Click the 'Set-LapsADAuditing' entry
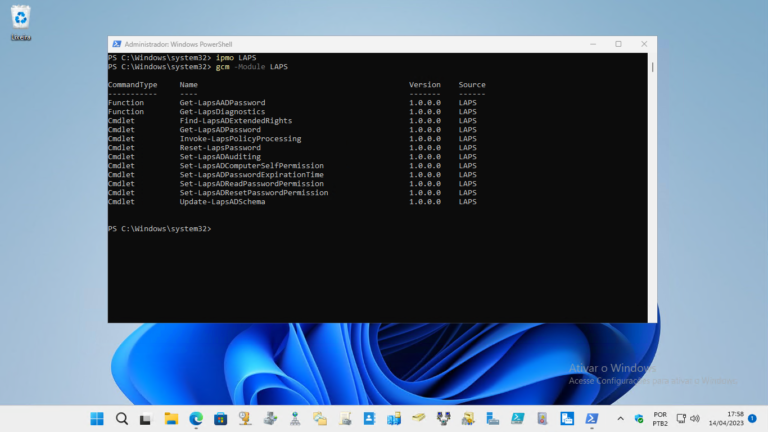The image size is (768, 432). [x=220, y=157]
